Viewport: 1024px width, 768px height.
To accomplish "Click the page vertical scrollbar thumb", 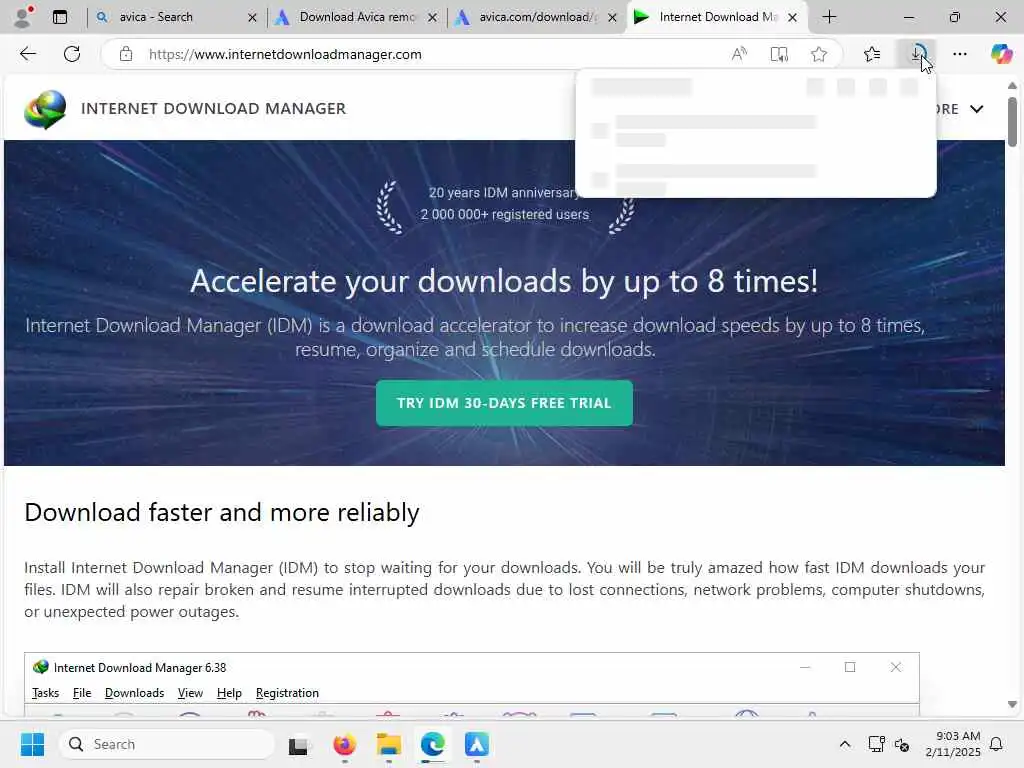I will pyautogui.click(x=1012, y=121).
